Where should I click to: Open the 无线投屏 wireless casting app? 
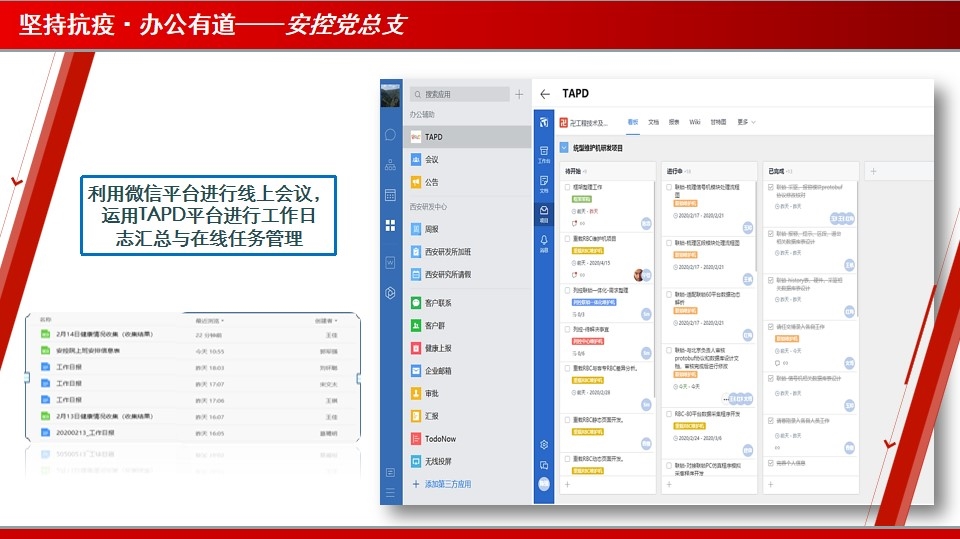pos(467,462)
